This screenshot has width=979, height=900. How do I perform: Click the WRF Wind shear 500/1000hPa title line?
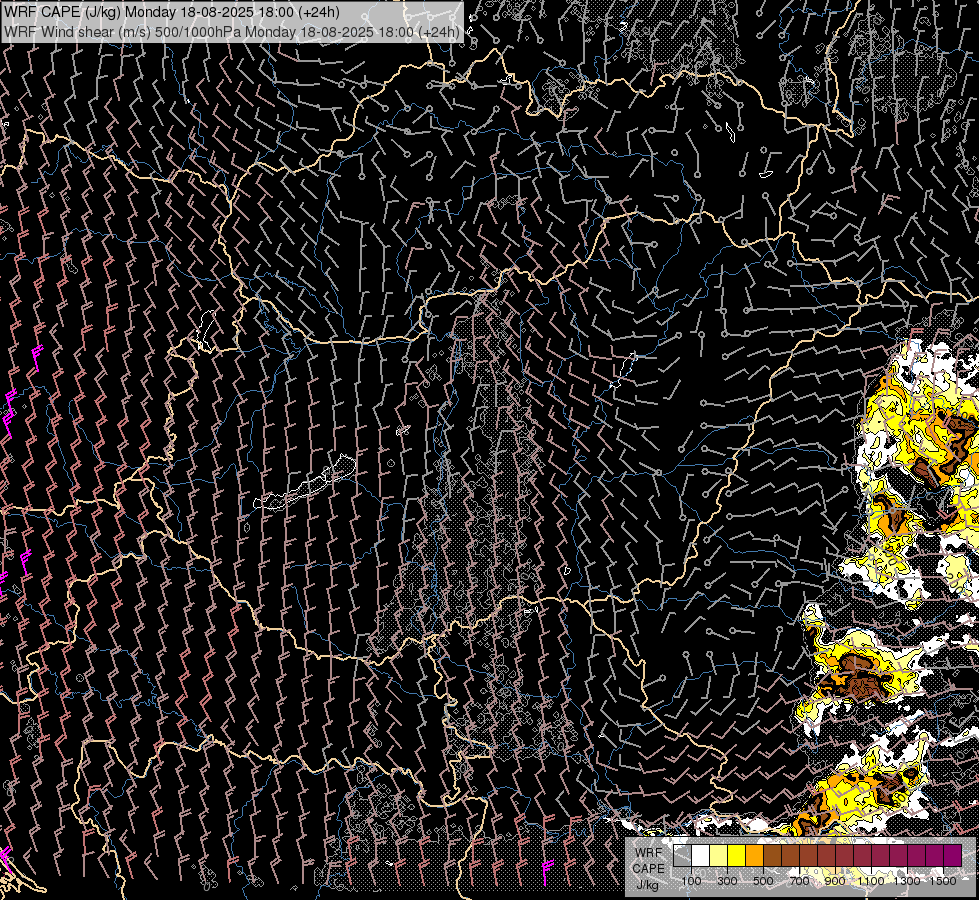[x=232, y=32]
